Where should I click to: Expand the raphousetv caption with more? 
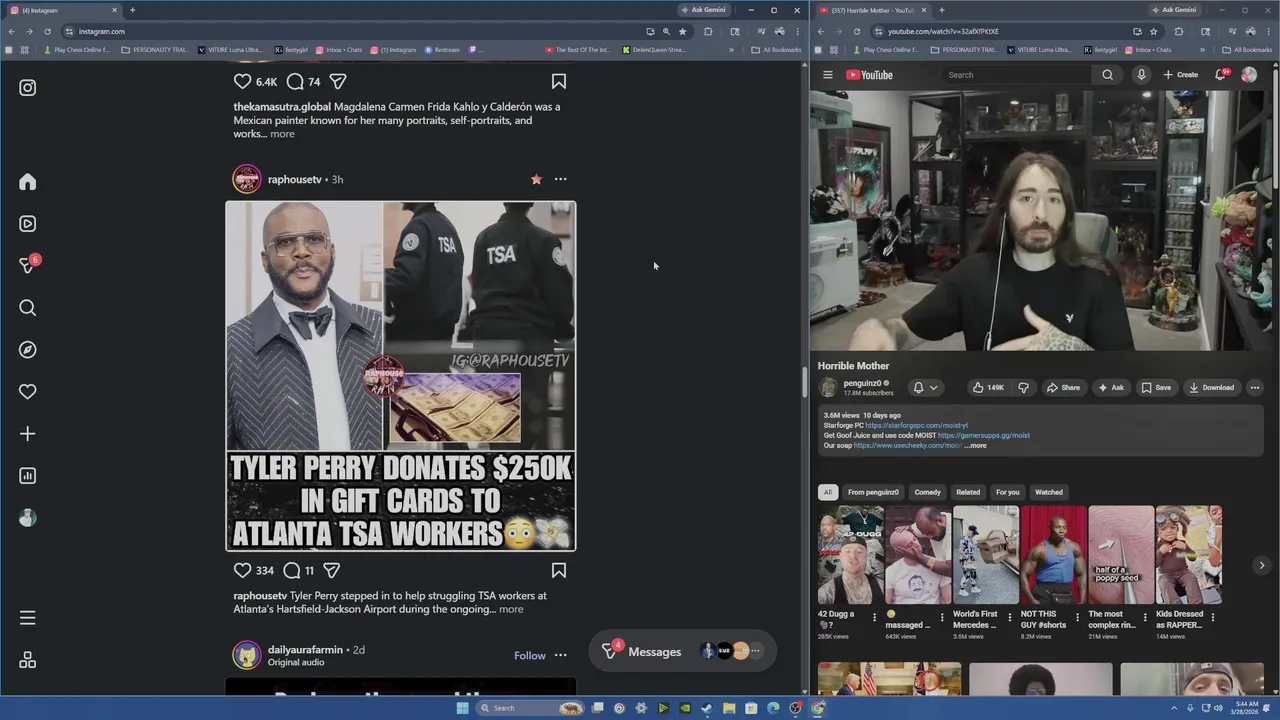click(511, 609)
